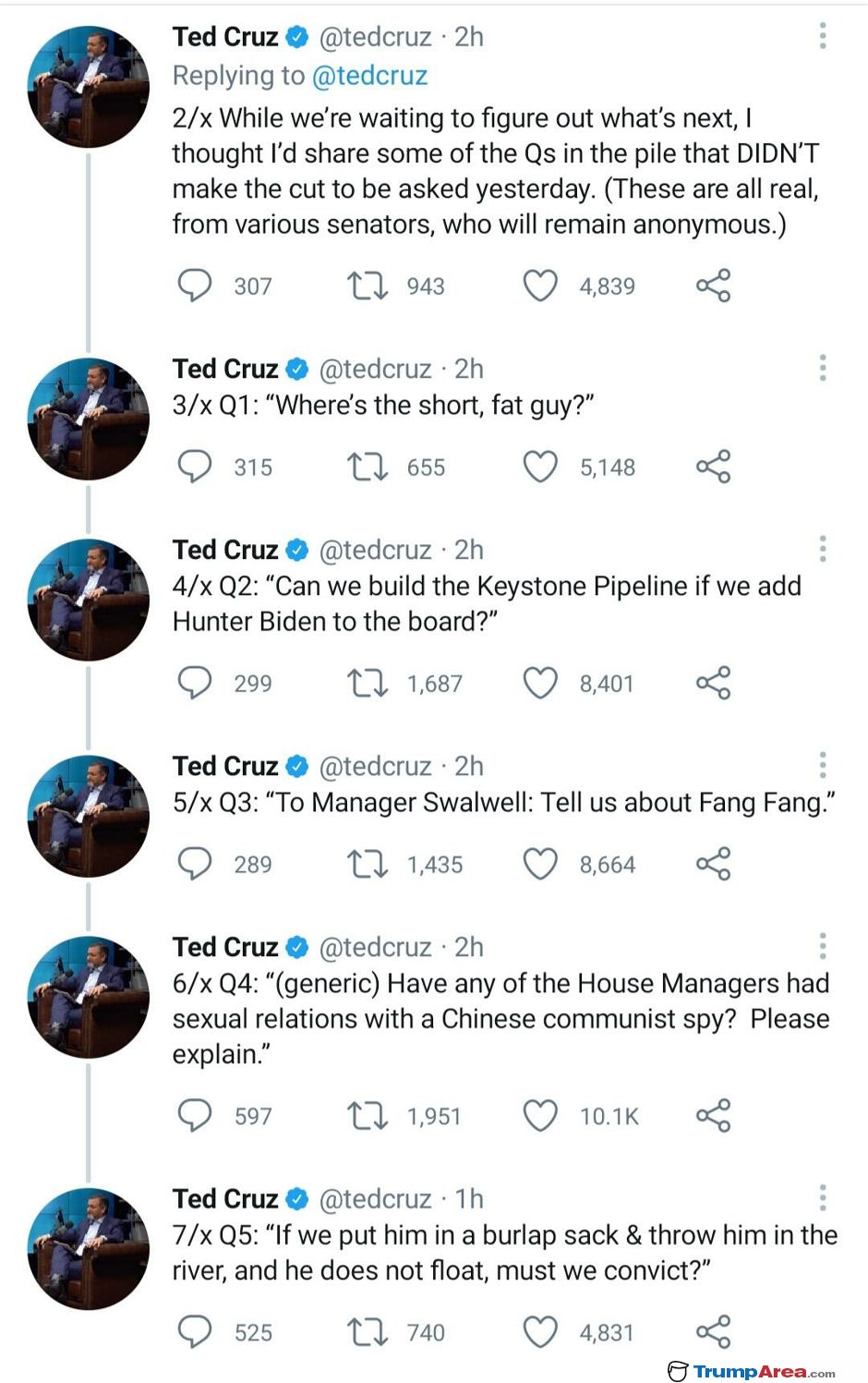
Task: Open the @tedcruz link in Replying to line
Action: tap(369, 76)
